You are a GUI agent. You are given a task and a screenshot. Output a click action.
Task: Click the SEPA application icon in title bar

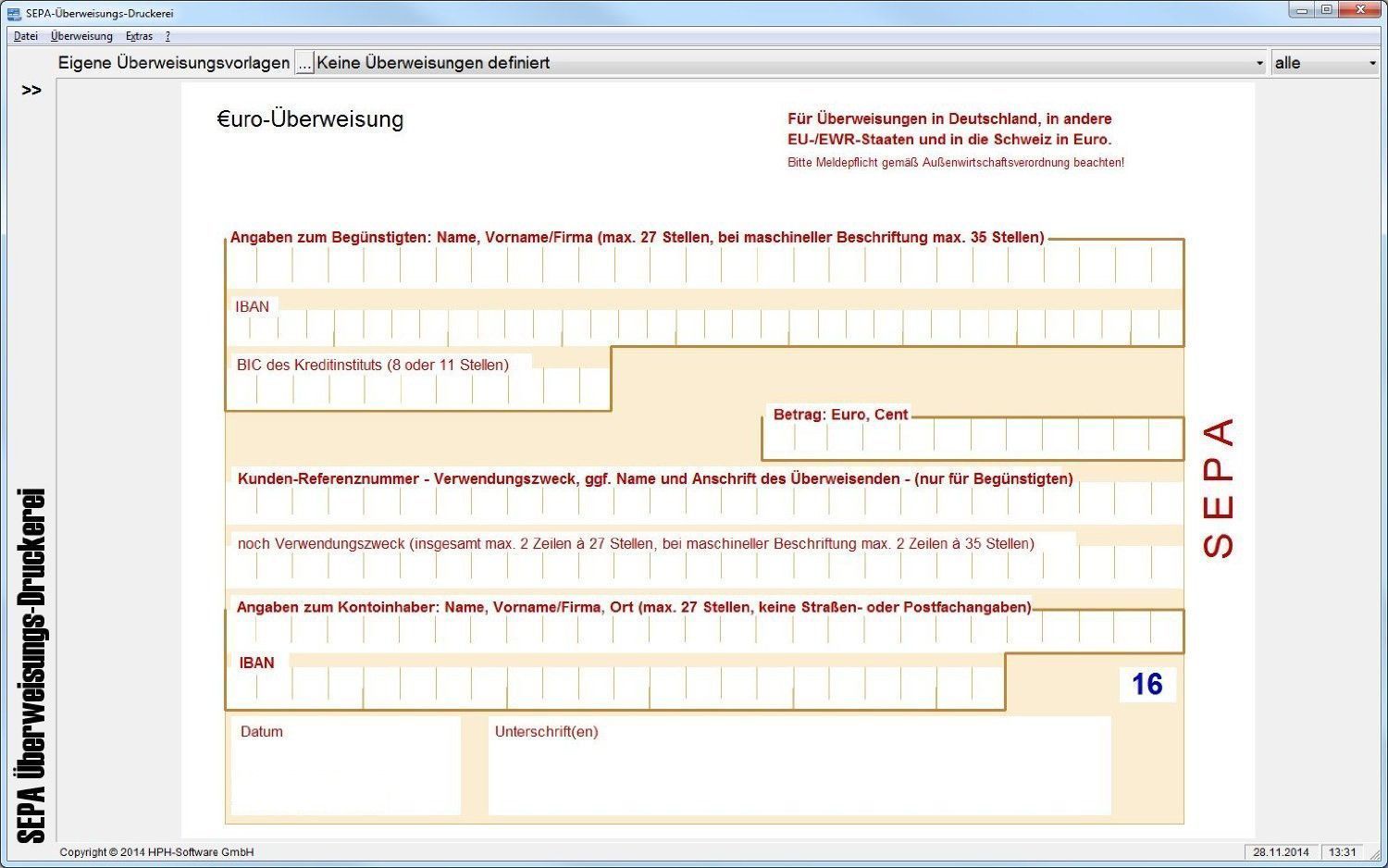14,13
